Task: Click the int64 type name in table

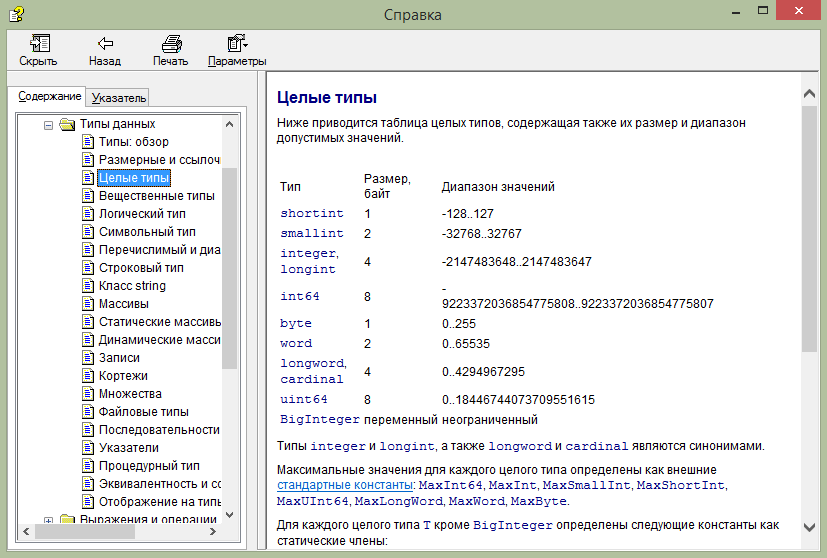Action: (300, 296)
